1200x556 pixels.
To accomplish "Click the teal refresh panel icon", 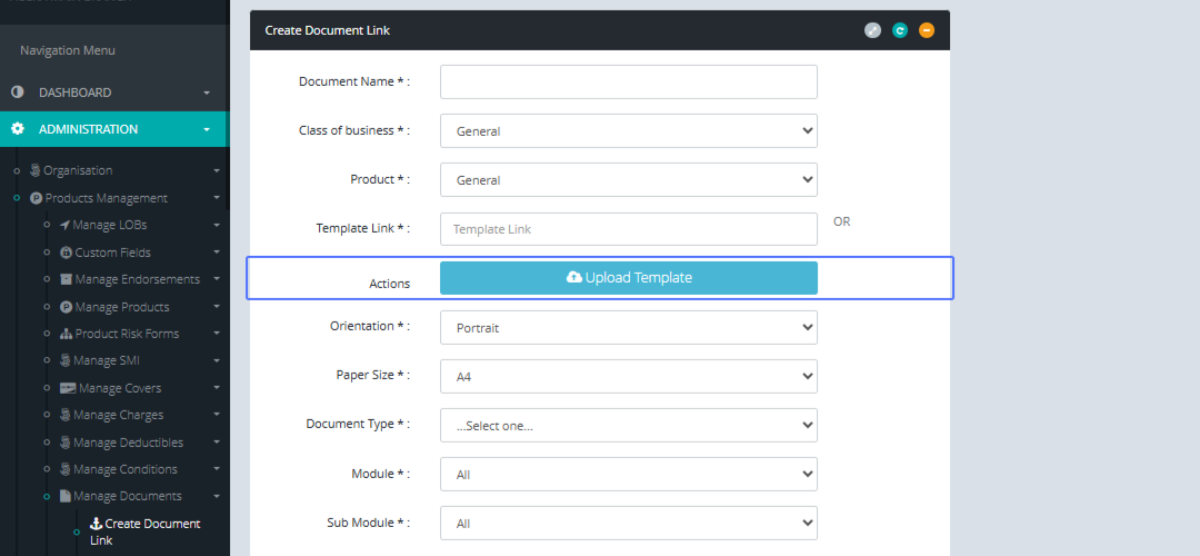I will pos(899,31).
